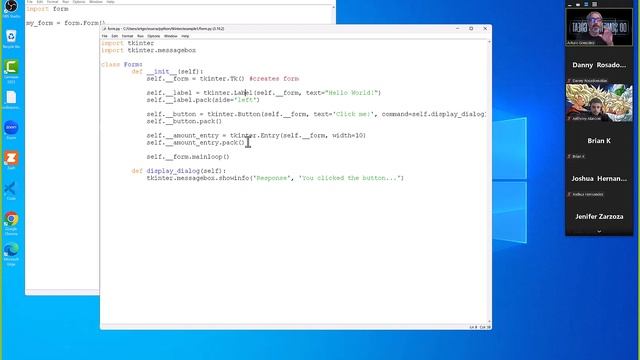This screenshot has height=360, width=640.
Task: Click the 'Response' string in showinfo call
Action: [x=272, y=178]
